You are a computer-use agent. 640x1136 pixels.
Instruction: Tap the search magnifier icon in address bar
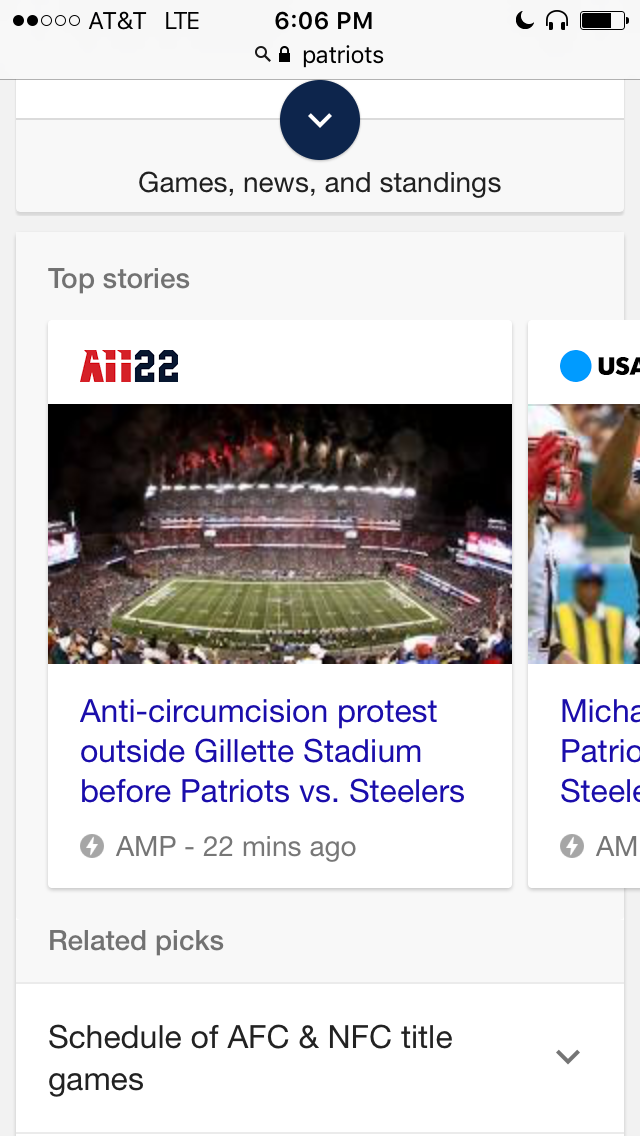263,54
